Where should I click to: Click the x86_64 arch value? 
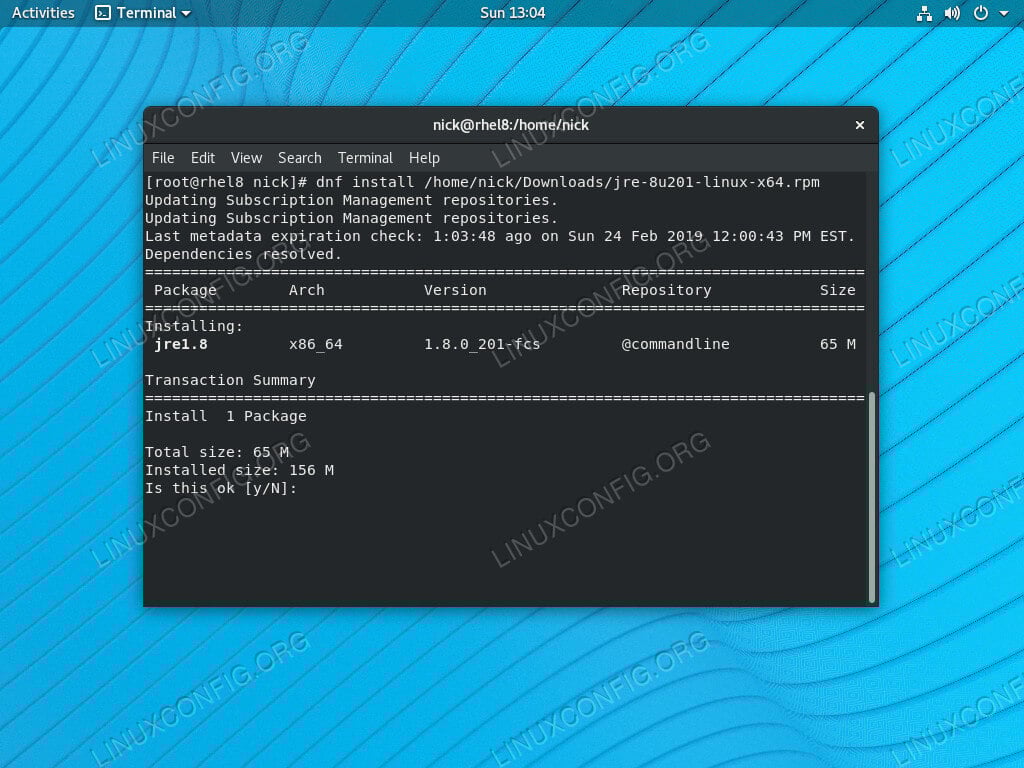[315, 344]
